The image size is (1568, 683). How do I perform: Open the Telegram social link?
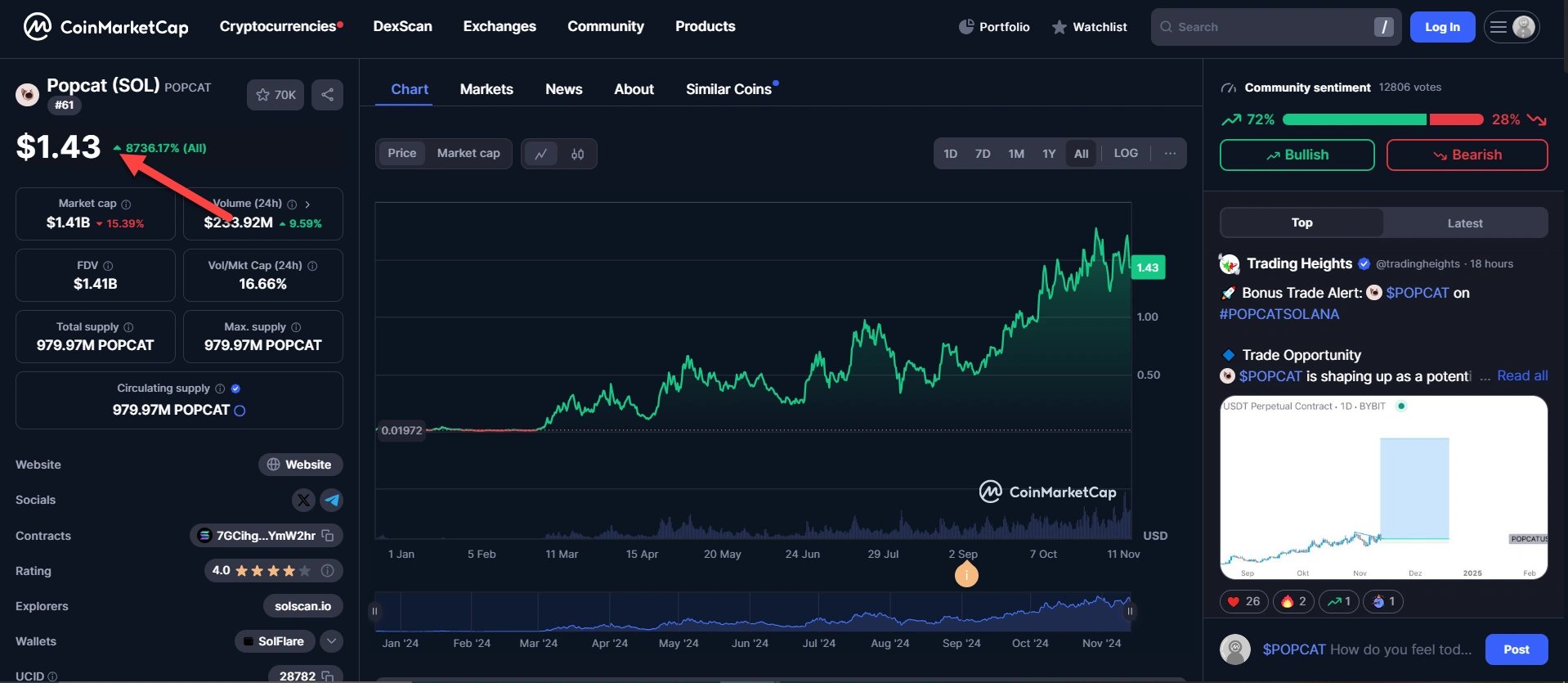[x=331, y=500]
